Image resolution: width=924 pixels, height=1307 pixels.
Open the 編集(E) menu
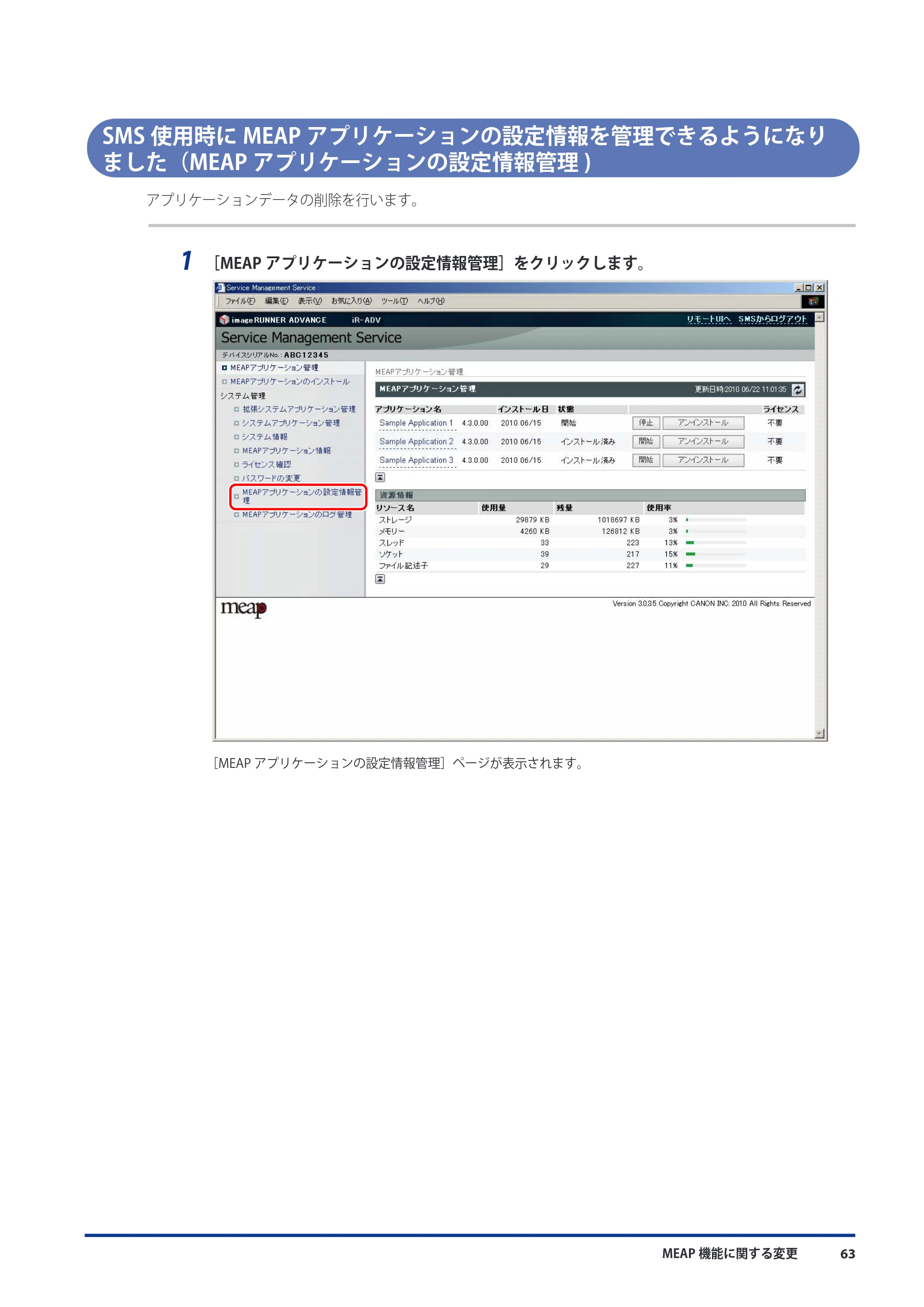277,301
